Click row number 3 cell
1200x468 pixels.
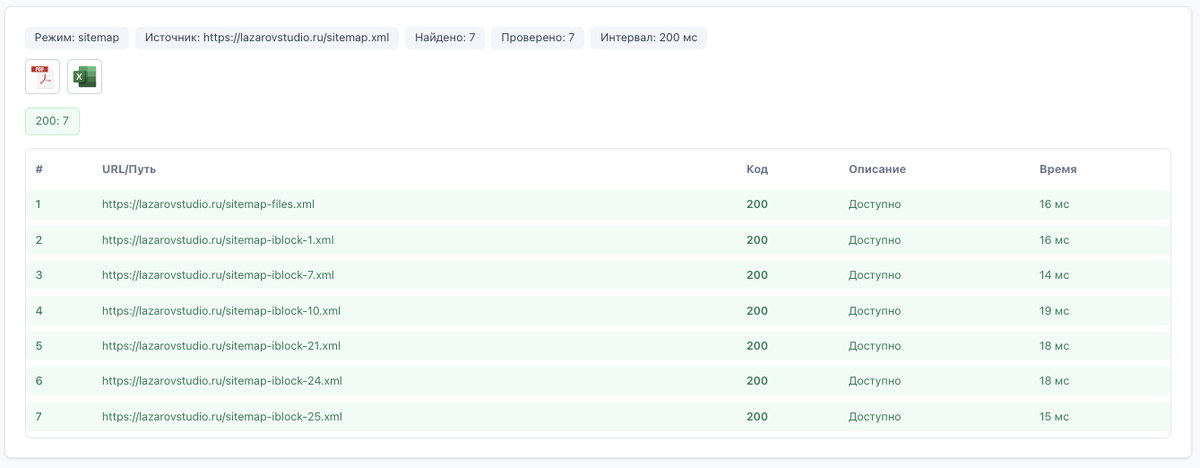[x=39, y=275]
